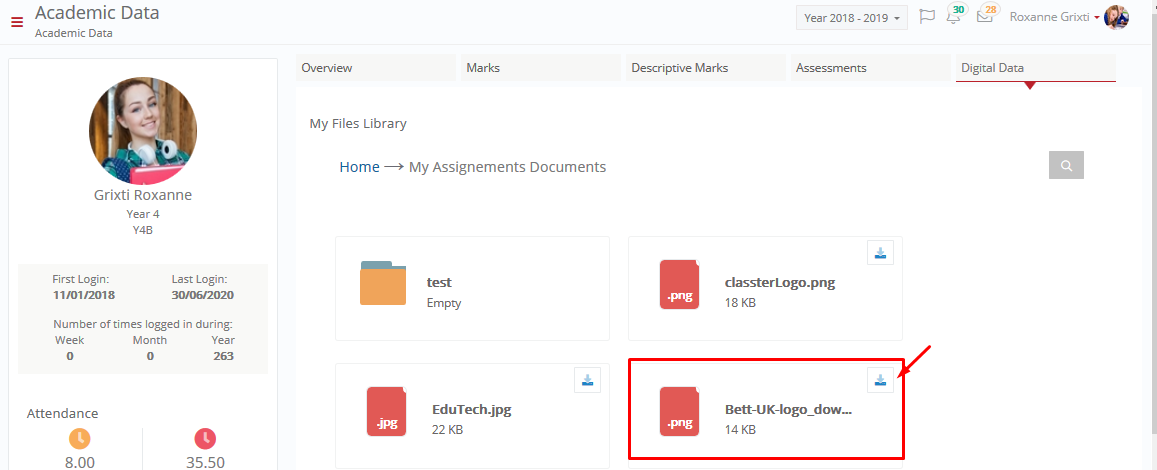Switch to the Marks tab
Screen dimensions: 1157x470
[541, 68]
